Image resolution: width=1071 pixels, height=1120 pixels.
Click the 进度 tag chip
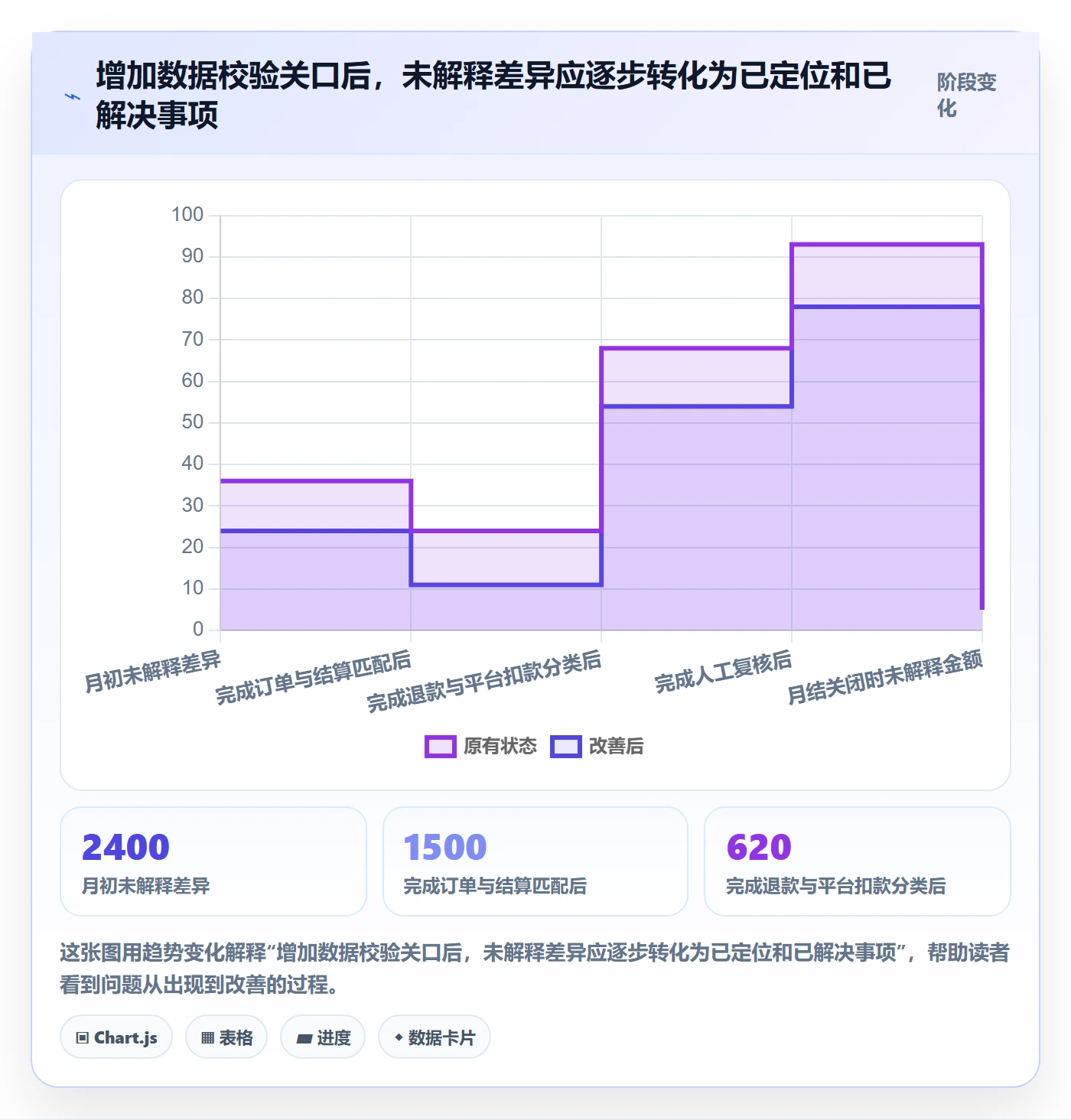(323, 1037)
